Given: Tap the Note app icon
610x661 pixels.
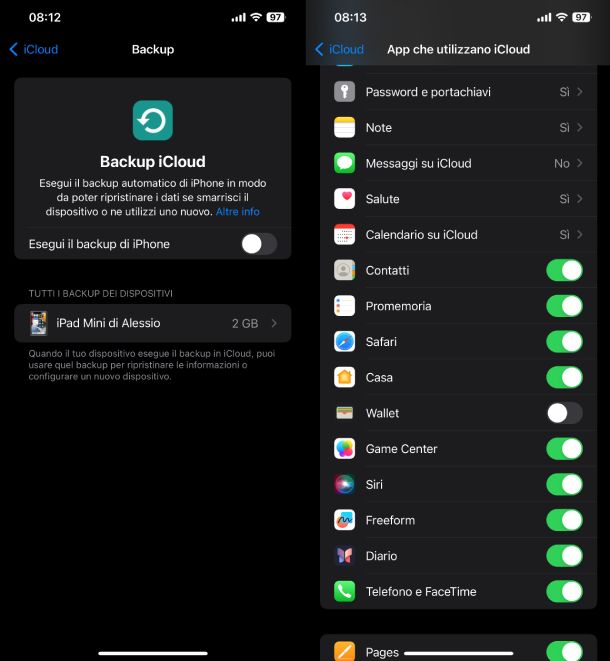Looking at the screenshot, I should point(344,127).
